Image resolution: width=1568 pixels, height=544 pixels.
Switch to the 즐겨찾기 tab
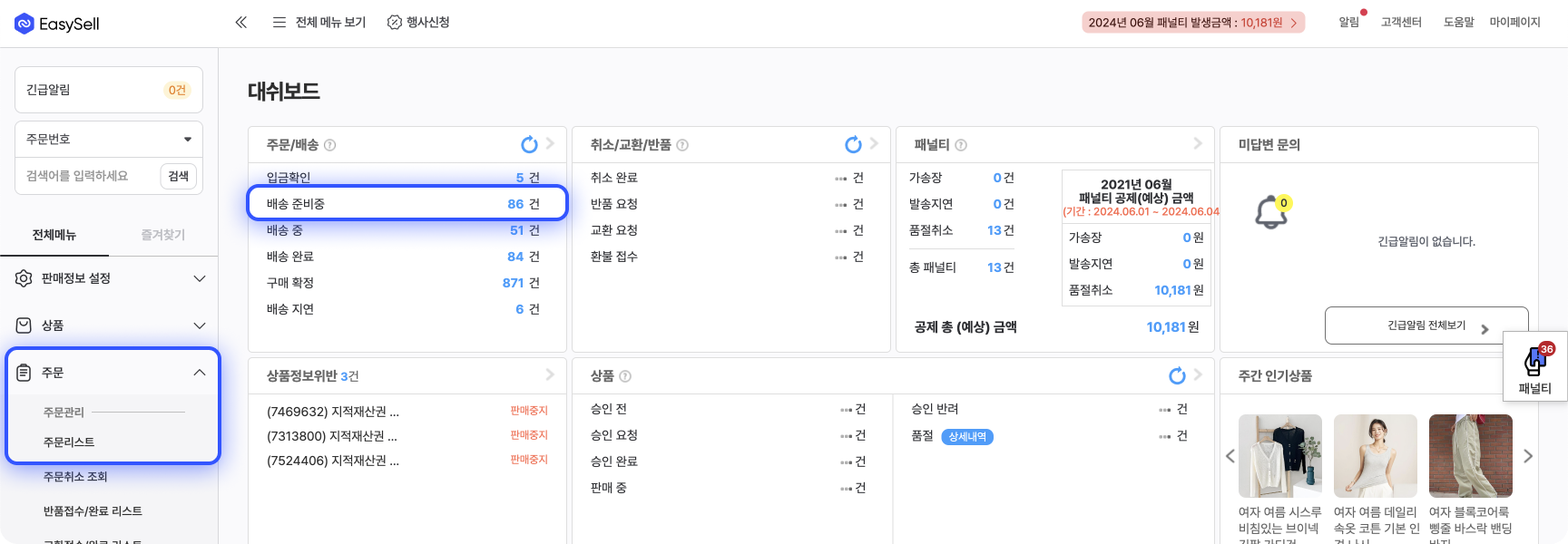click(x=163, y=235)
